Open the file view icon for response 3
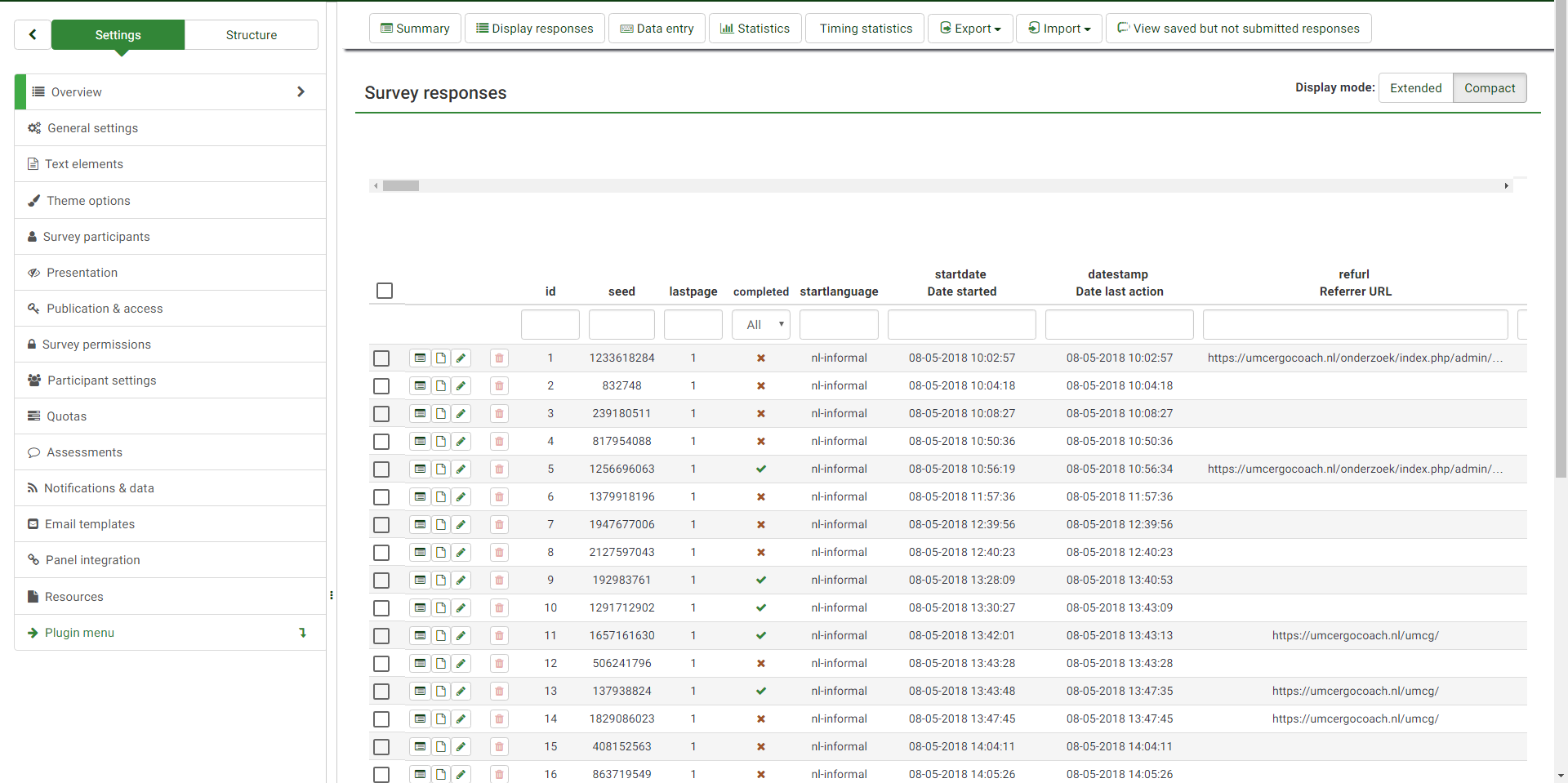The width and height of the screenshot is (1568, 783). (441, 413)
